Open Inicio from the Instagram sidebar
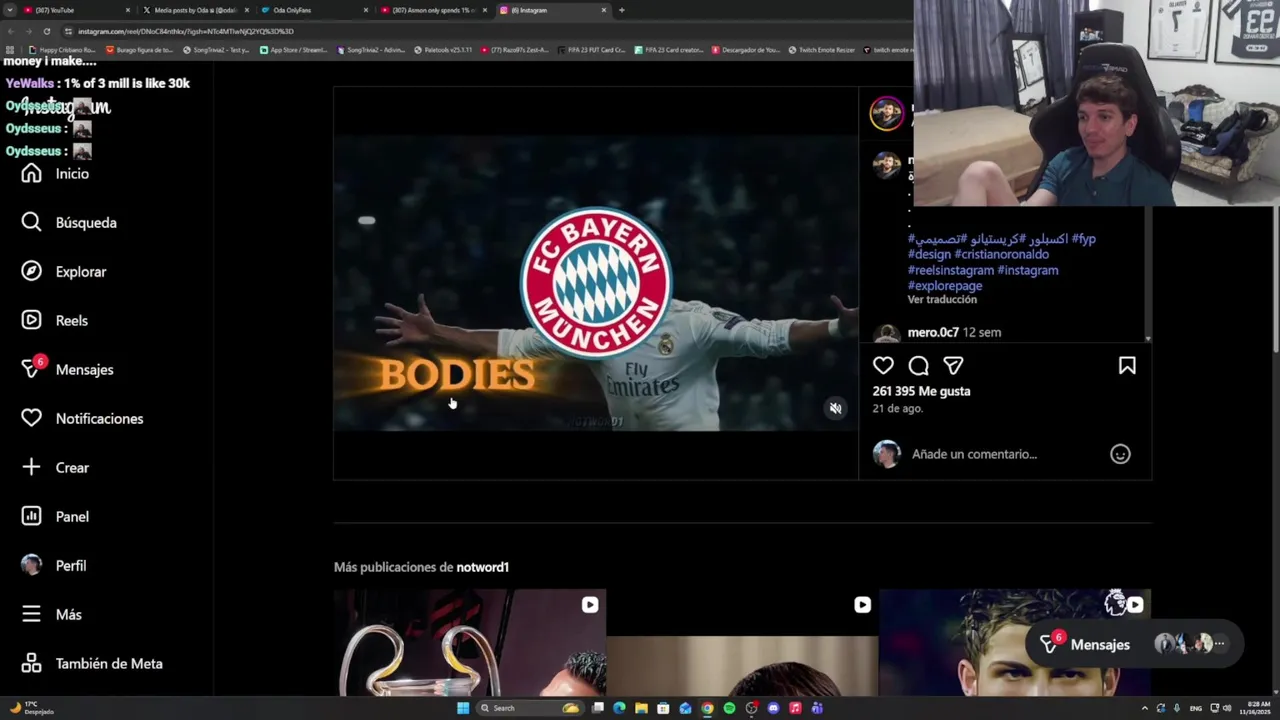The width and height of the screenshot is (1280, 720). tap(56, 174)
